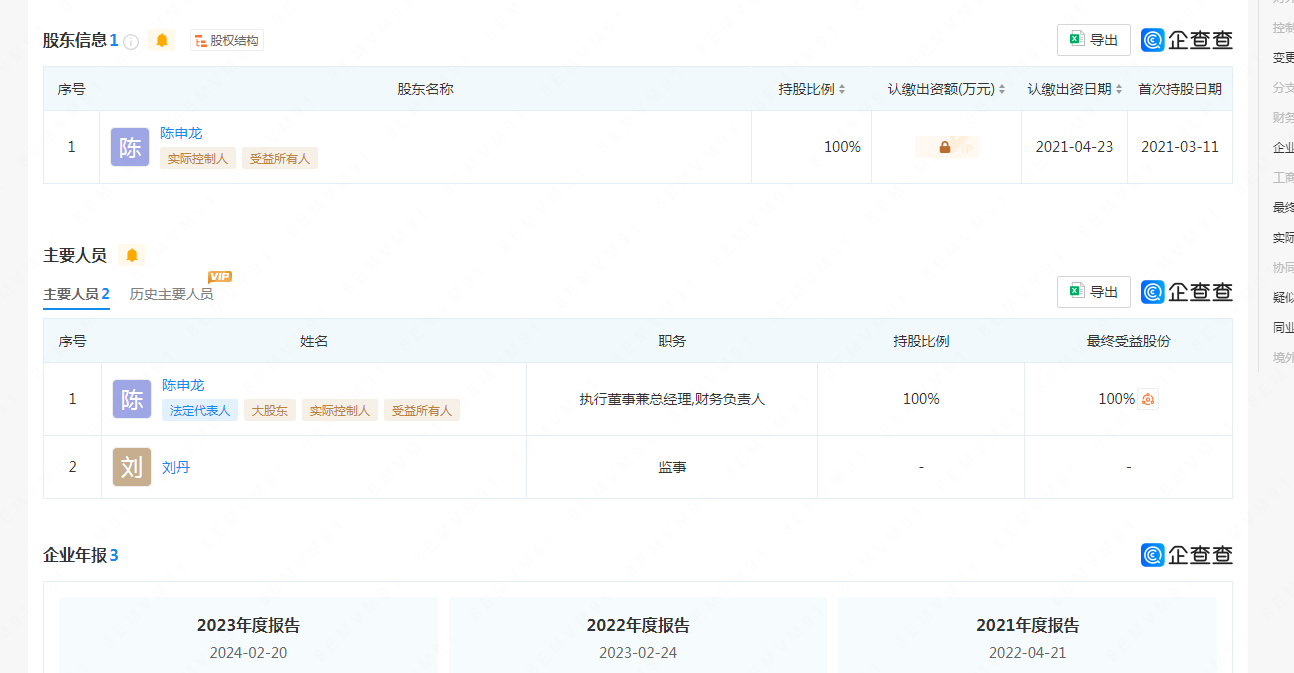This screenshot has height=673, width=1294.
Task: Click the 大股东 tag
Action: coord(270,410)
